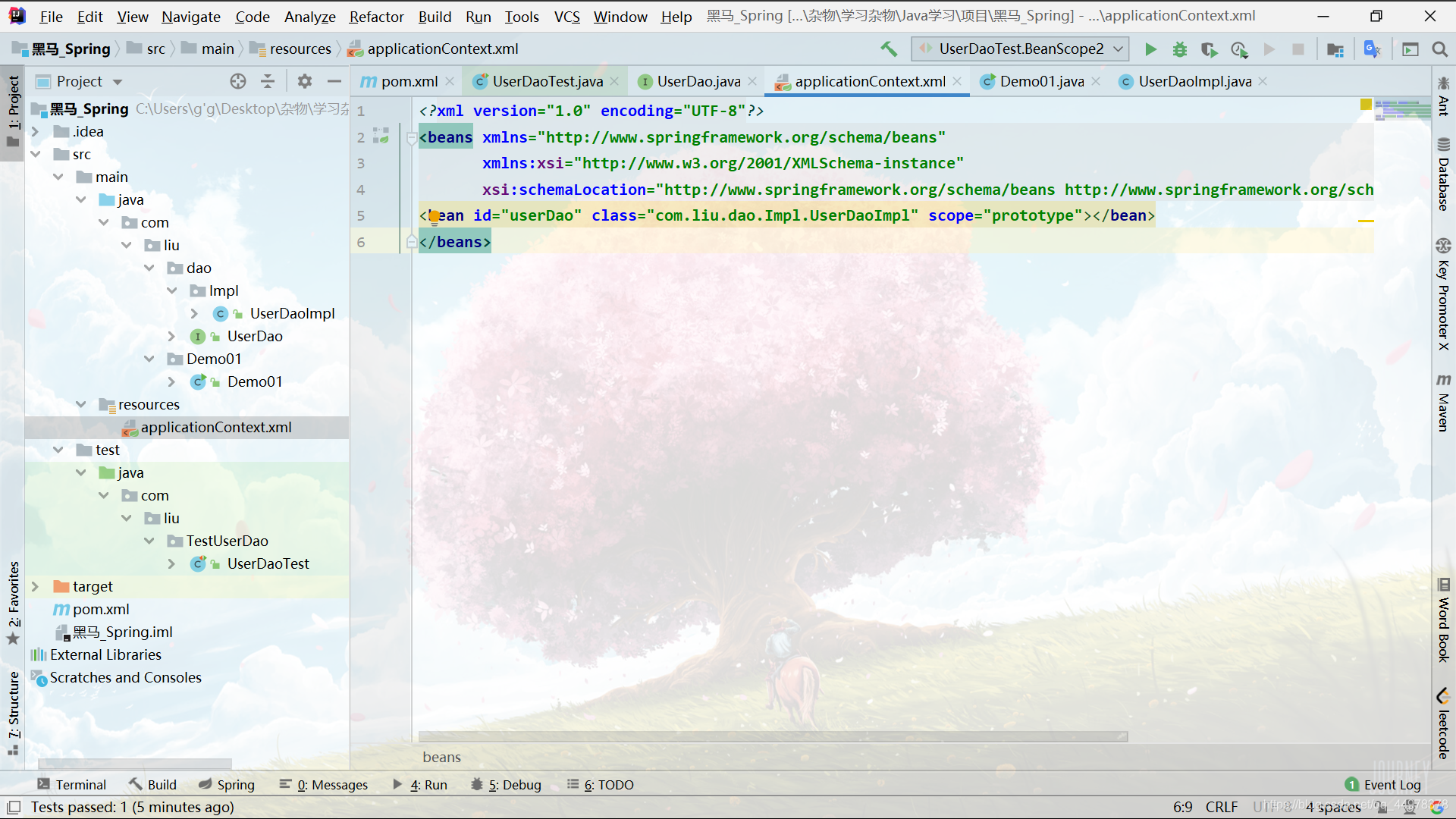Image resolution: width=1456 pixels, height=819 pixels.
Task: Open the VCS menu
Action: coord(566,16)
